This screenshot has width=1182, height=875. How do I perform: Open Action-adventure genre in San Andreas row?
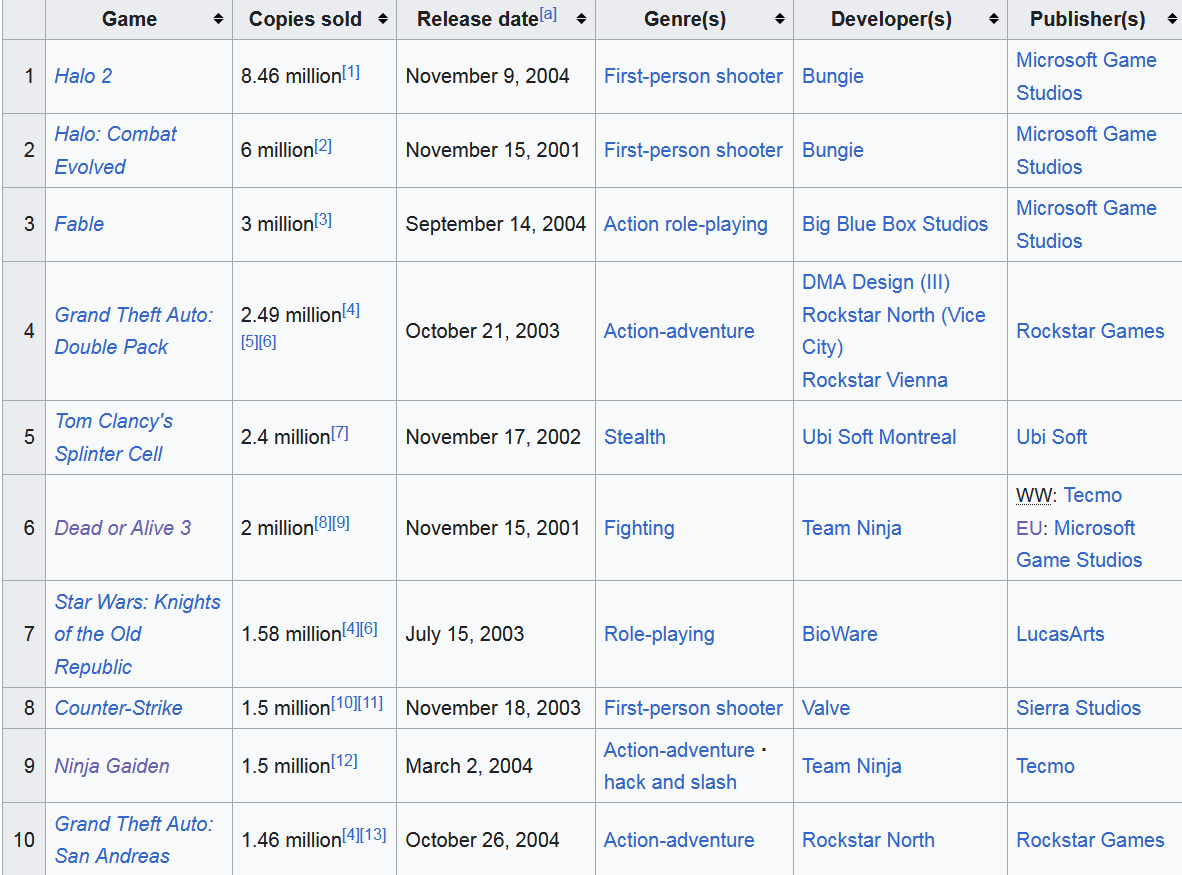click(x=679, y=840)
